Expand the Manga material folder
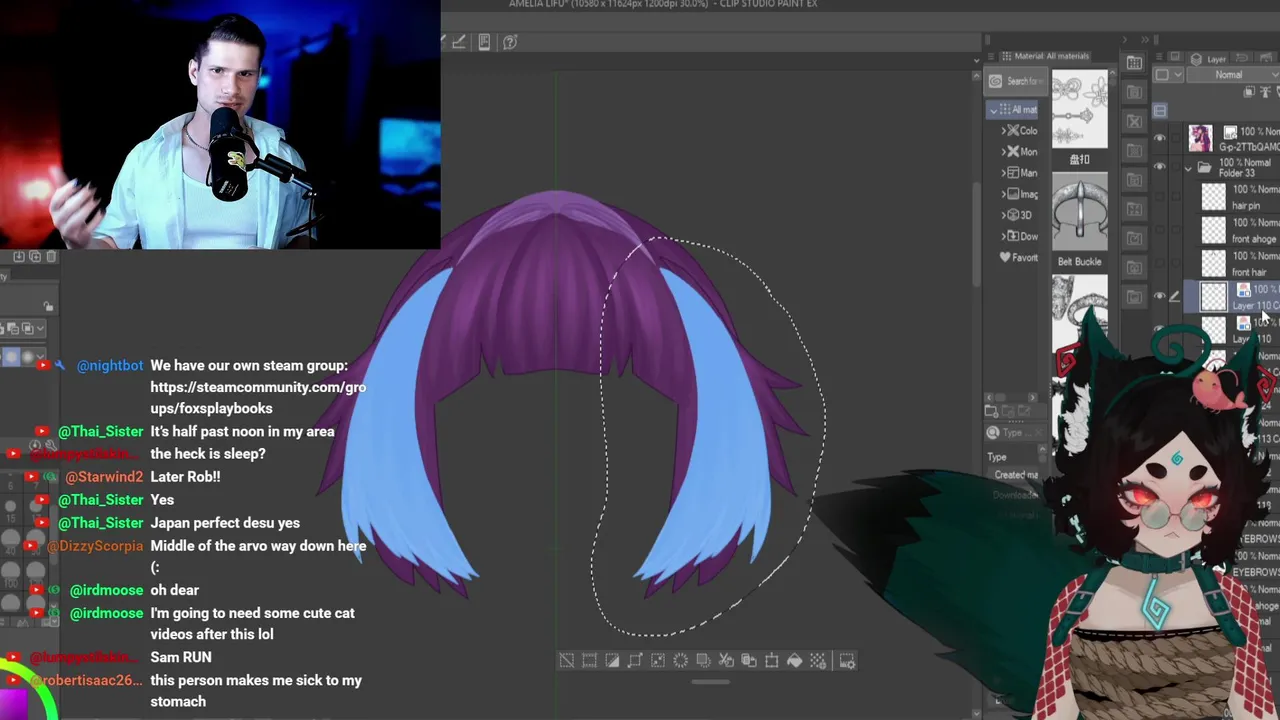Screen dimensions: 1280x720 coord(1004,173)
